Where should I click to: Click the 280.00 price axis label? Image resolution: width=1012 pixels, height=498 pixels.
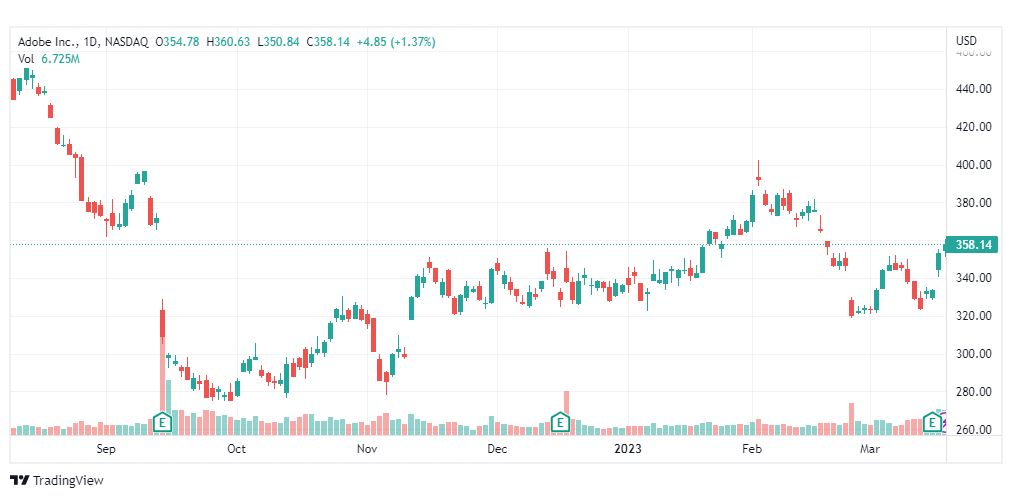[973, 392]
